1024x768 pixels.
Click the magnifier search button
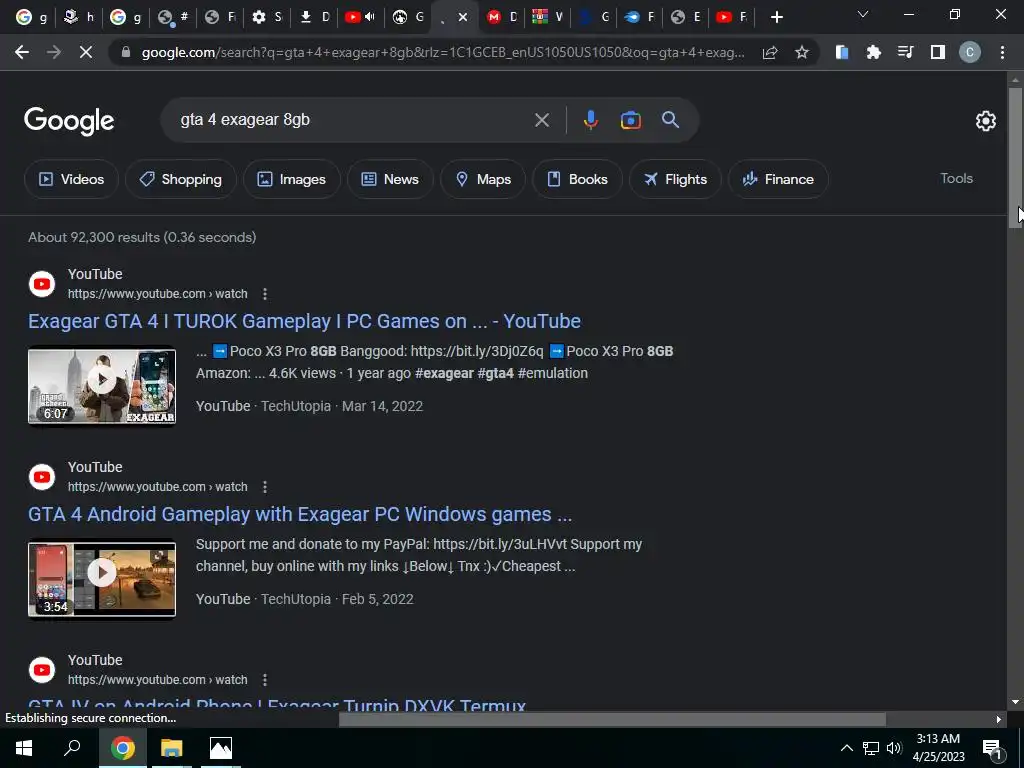[670, 120]
